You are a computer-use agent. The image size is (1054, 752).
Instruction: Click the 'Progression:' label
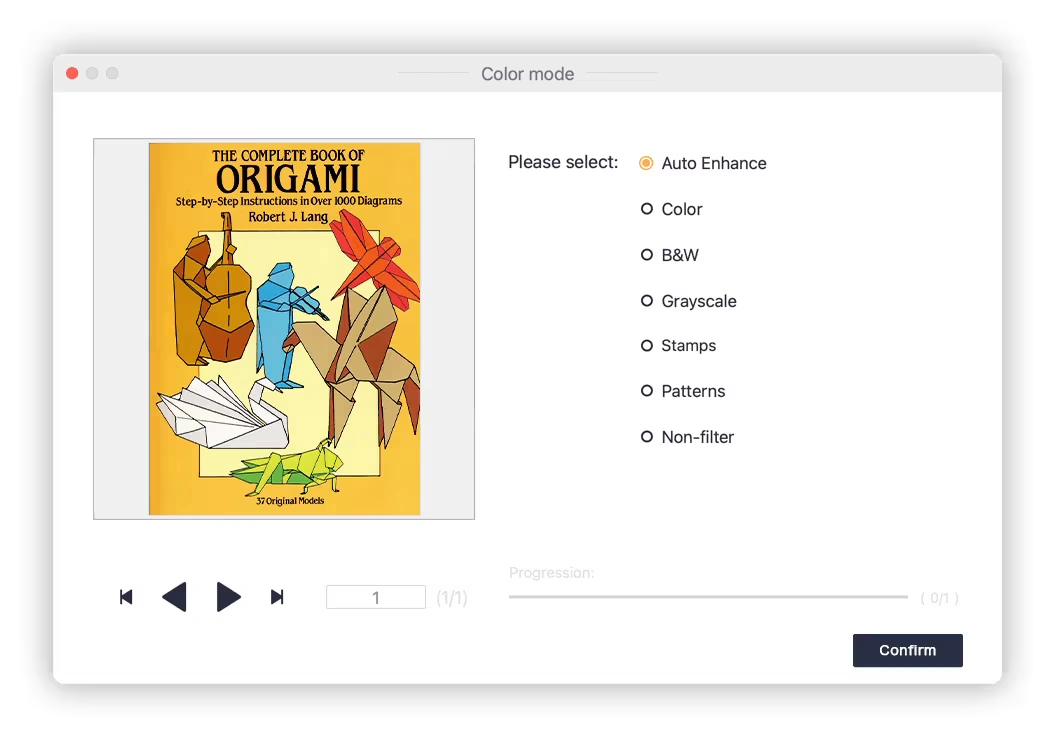552,573
